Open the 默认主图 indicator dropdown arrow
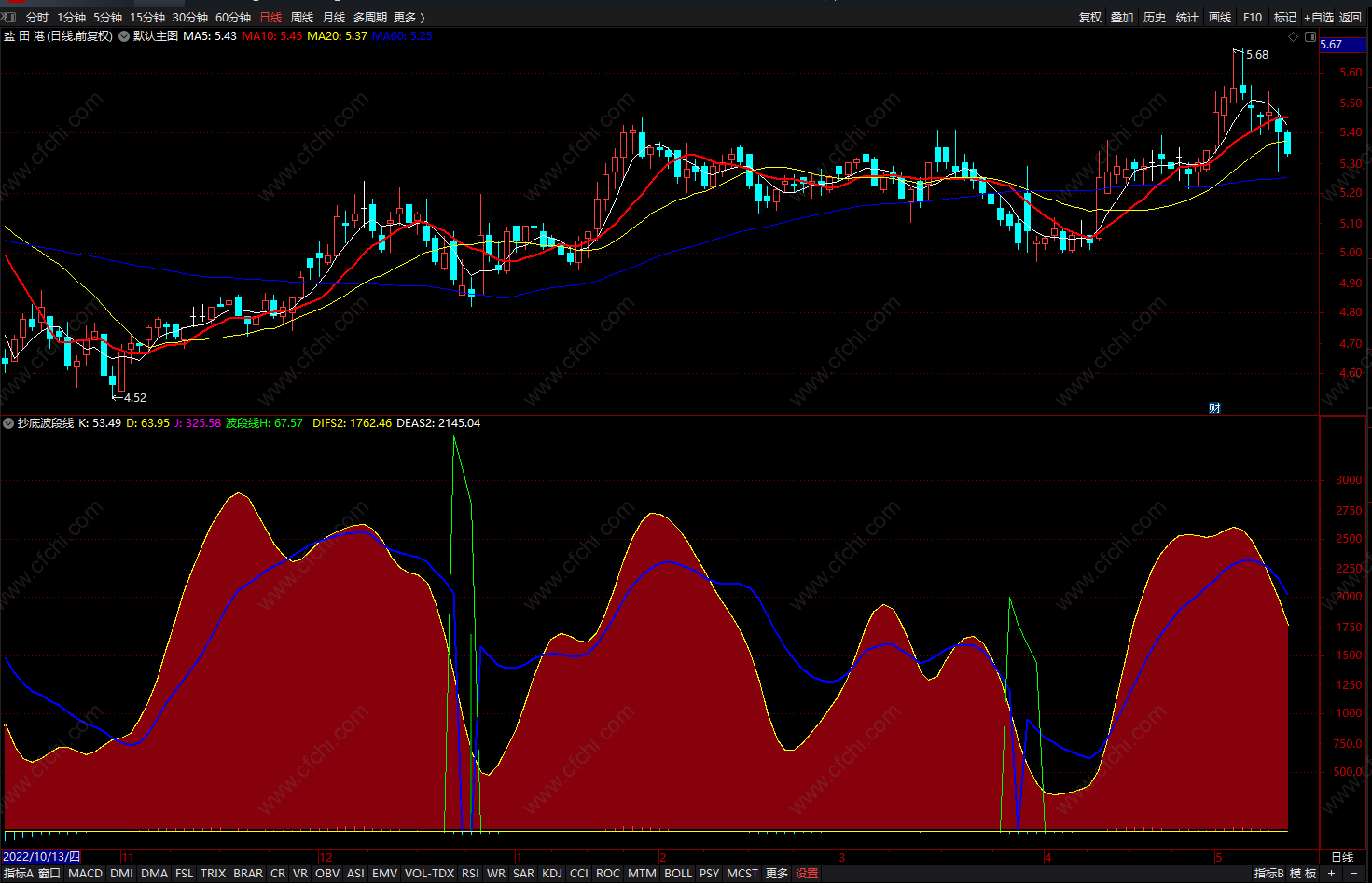The height and width of the screenshot is (883, 1372). [124, 36]
